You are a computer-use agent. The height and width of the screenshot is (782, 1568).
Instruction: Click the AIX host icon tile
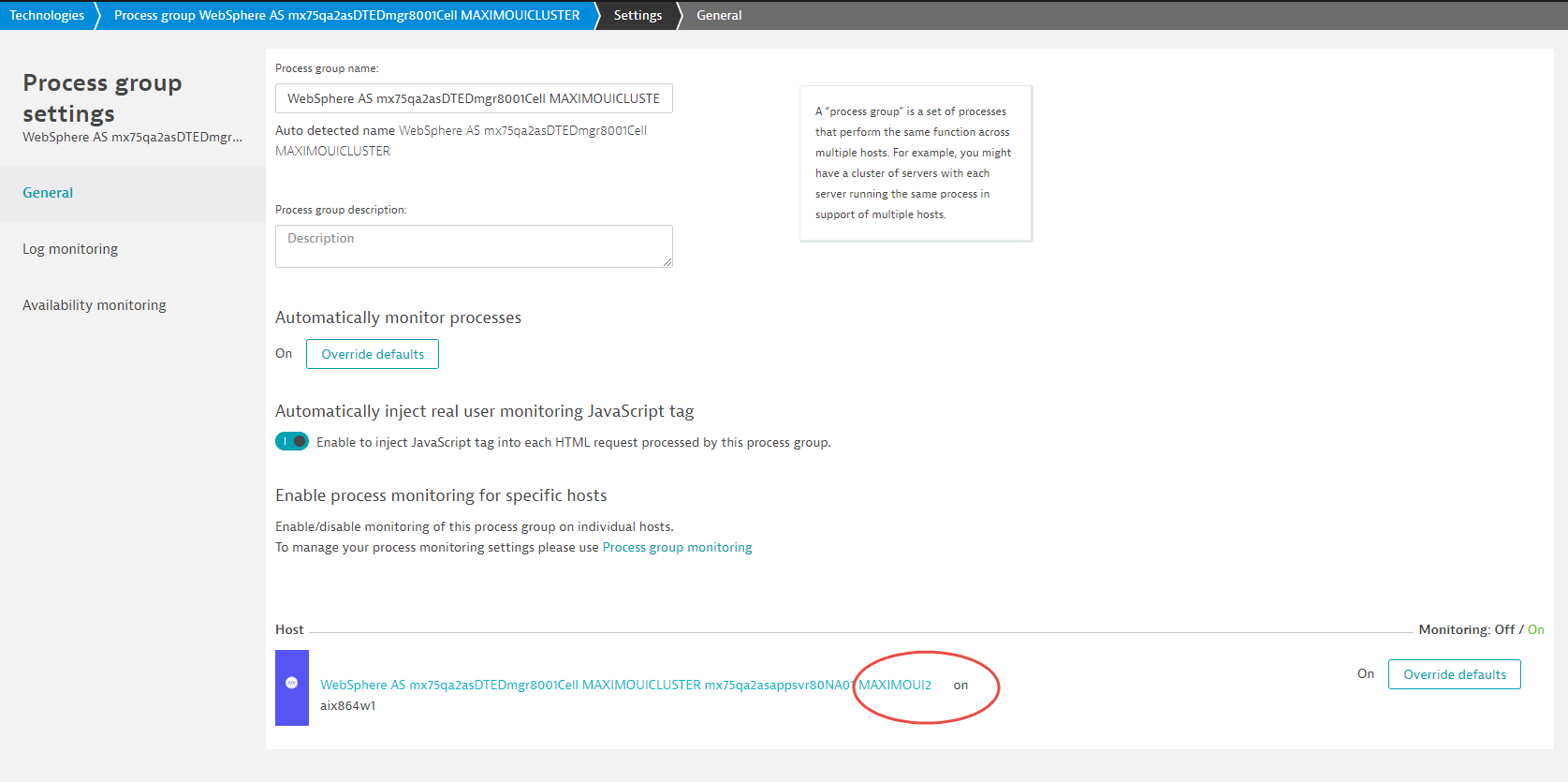pyautogui.click(x=292, y=688)
